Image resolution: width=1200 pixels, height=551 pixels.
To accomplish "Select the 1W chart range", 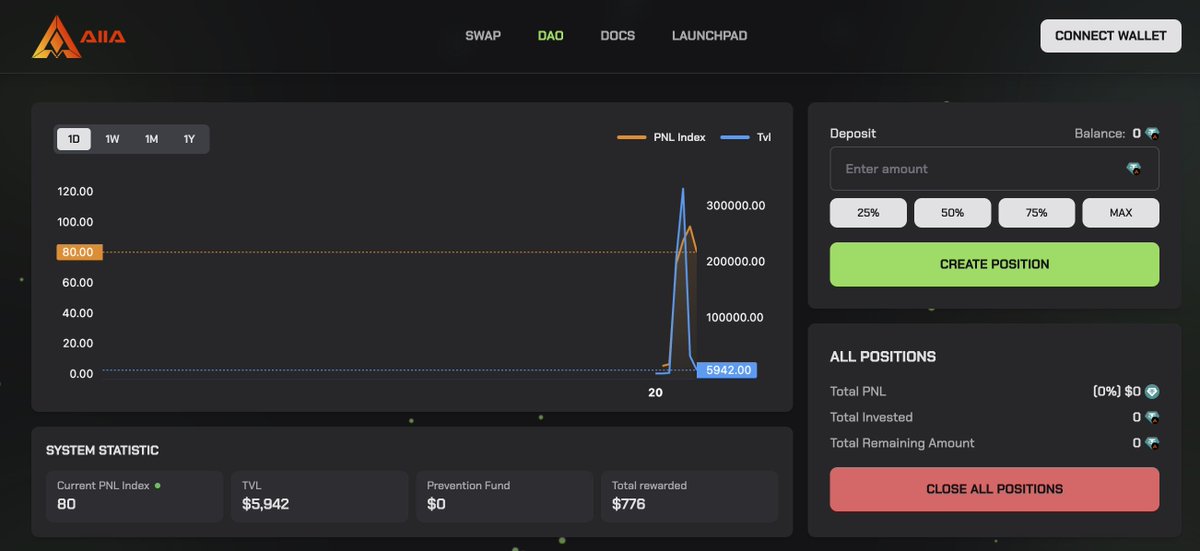I will coord(112,139).
